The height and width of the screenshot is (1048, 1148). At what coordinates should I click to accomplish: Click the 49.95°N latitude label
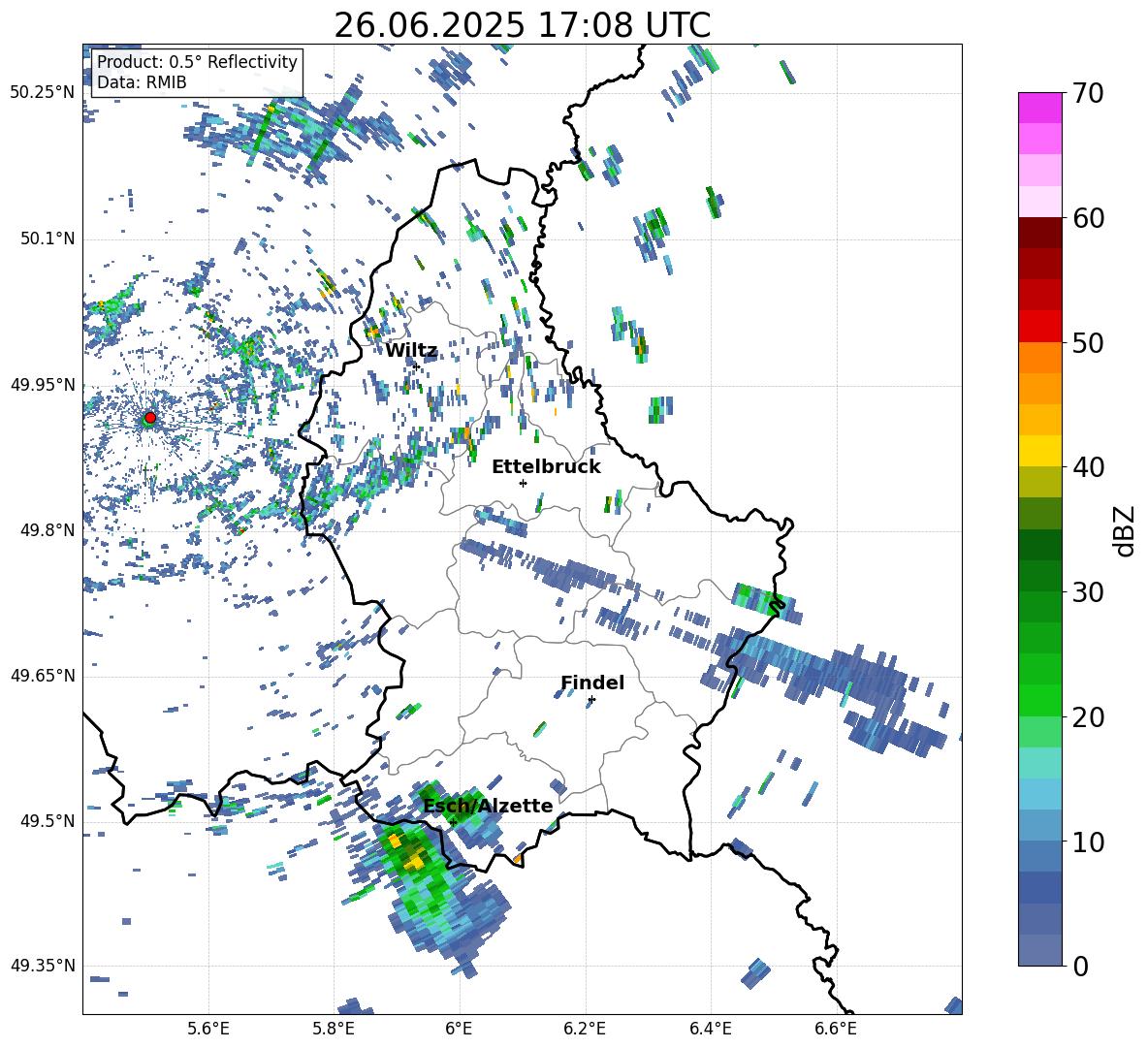[43, 384]
